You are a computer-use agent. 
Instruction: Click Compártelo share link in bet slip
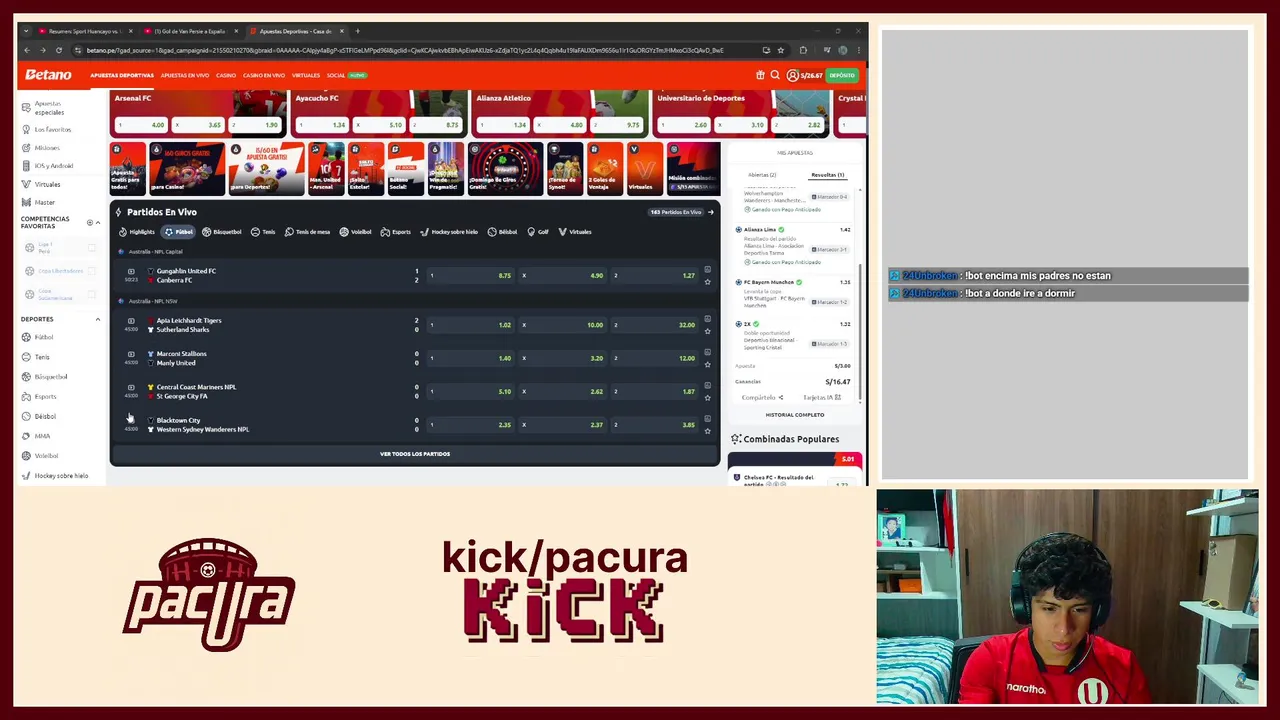pos(762,397)
